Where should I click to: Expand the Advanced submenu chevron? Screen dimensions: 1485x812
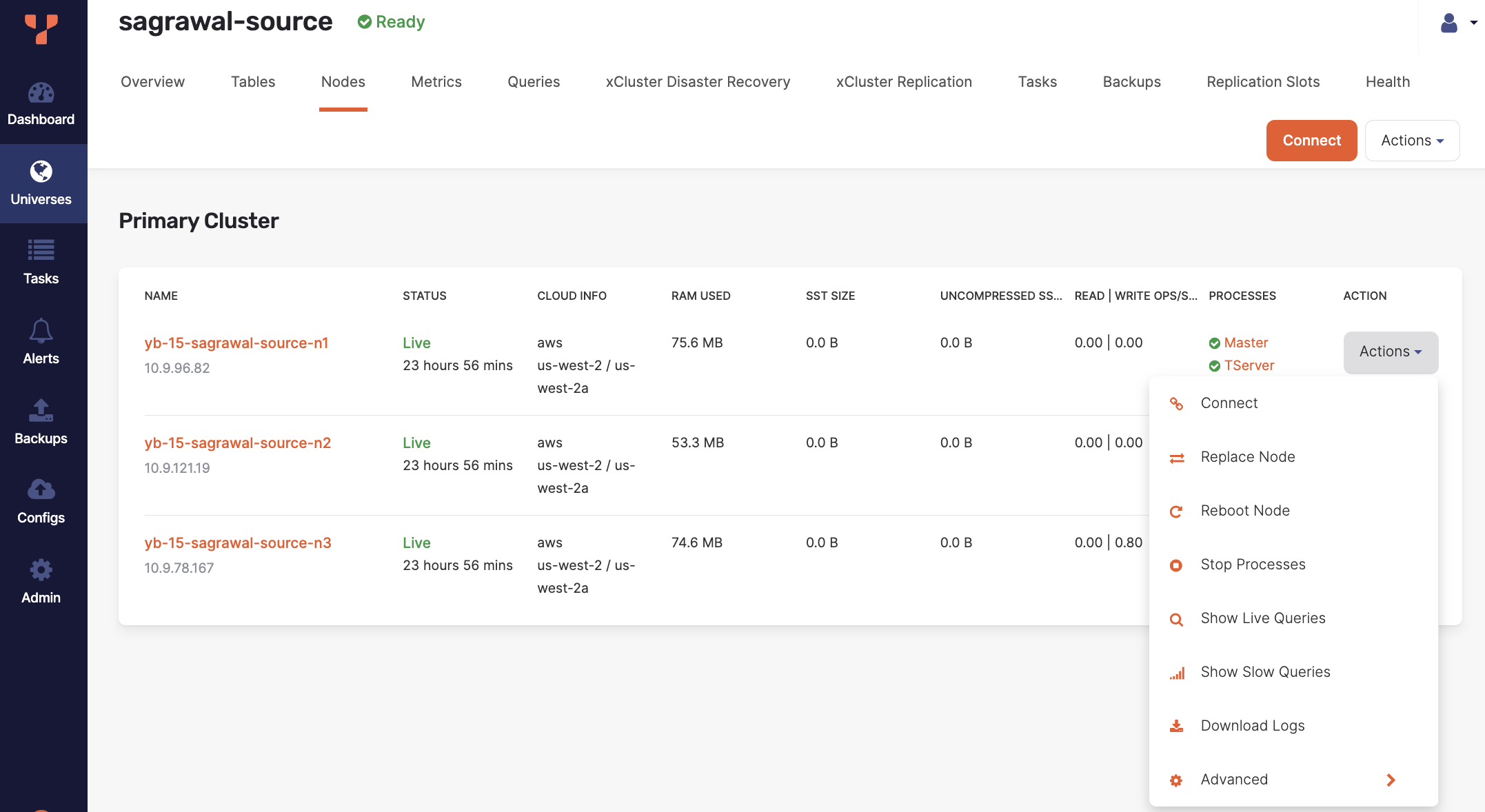(1391, 780)
